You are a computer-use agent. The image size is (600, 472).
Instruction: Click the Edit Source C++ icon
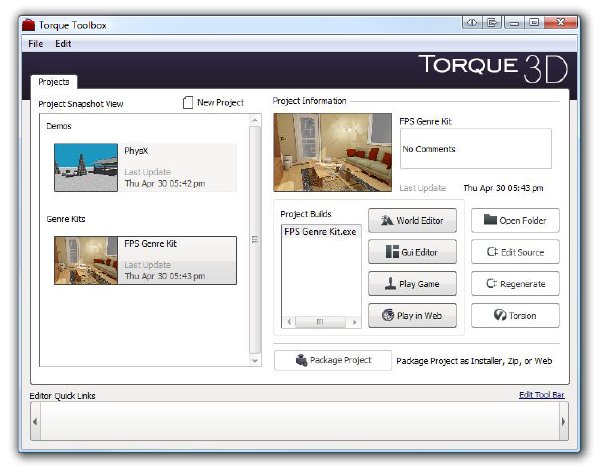tap(492, 252)
